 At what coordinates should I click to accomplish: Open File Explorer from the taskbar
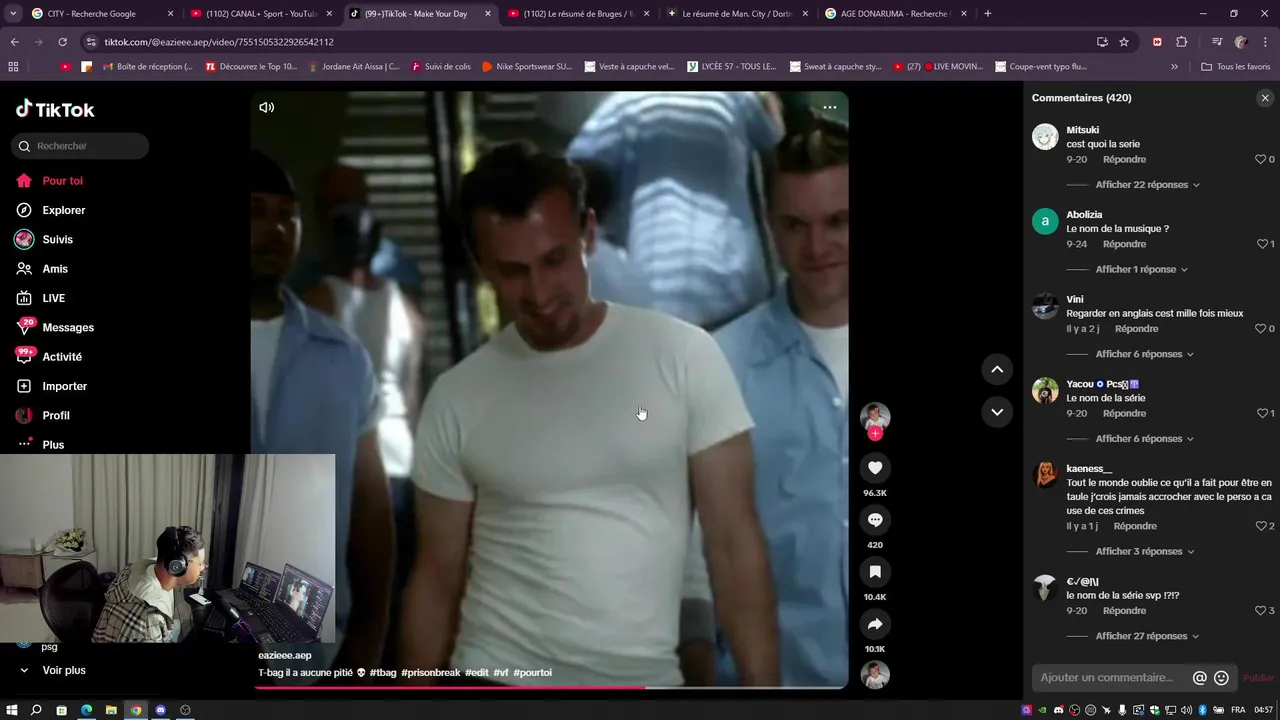point(111,710)
